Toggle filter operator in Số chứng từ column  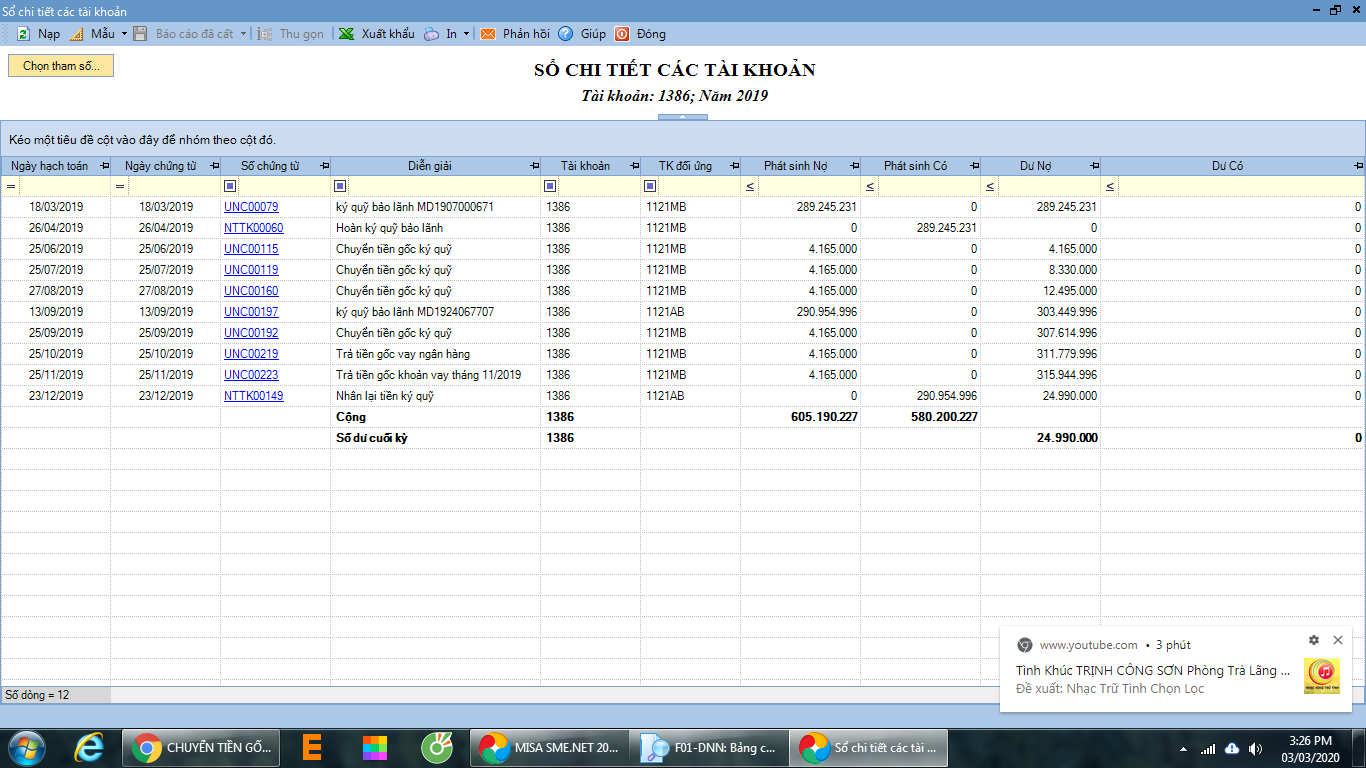[x=230, y=186]
